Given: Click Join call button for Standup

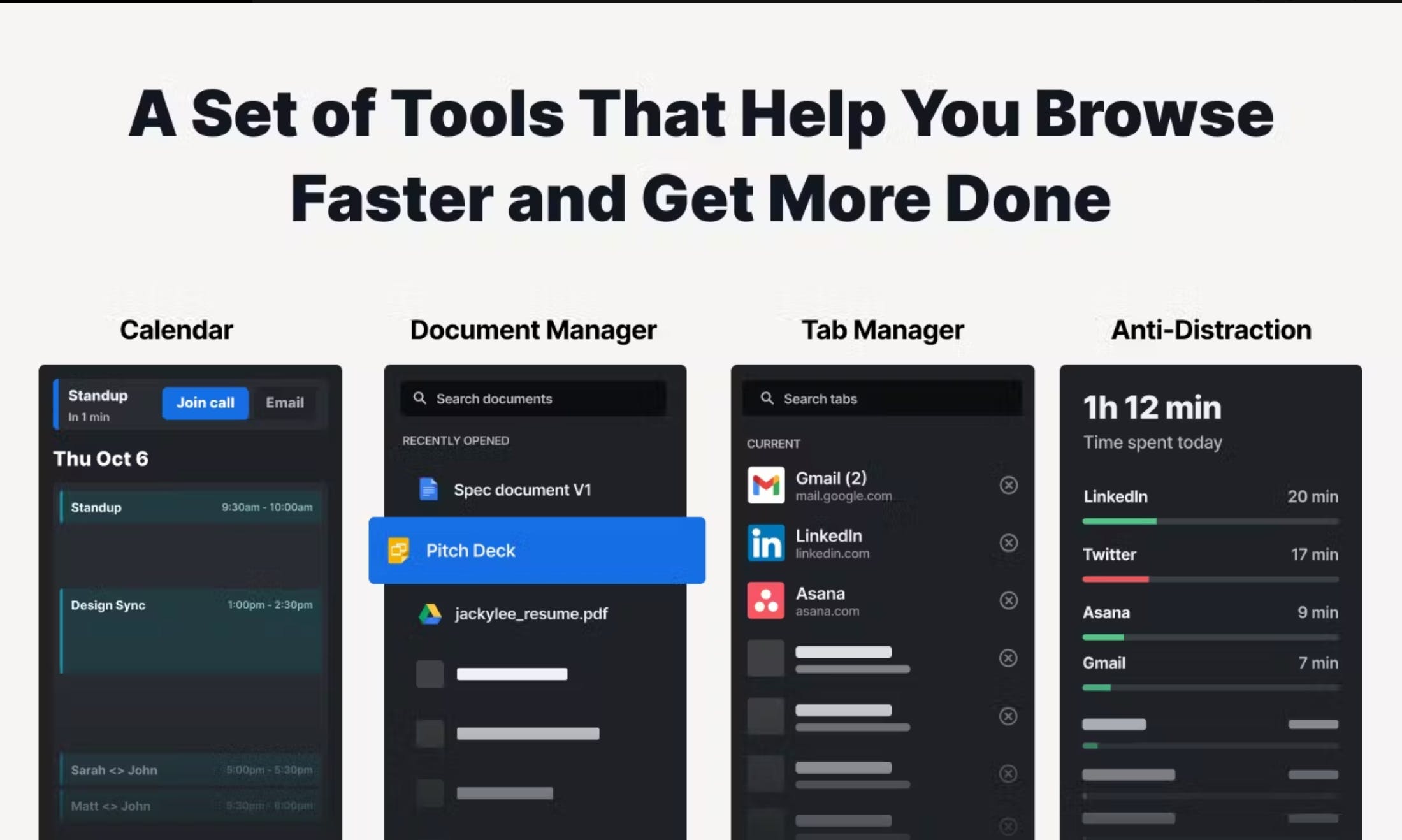Looking at the screenshot, I should click(x=205, y=401).
